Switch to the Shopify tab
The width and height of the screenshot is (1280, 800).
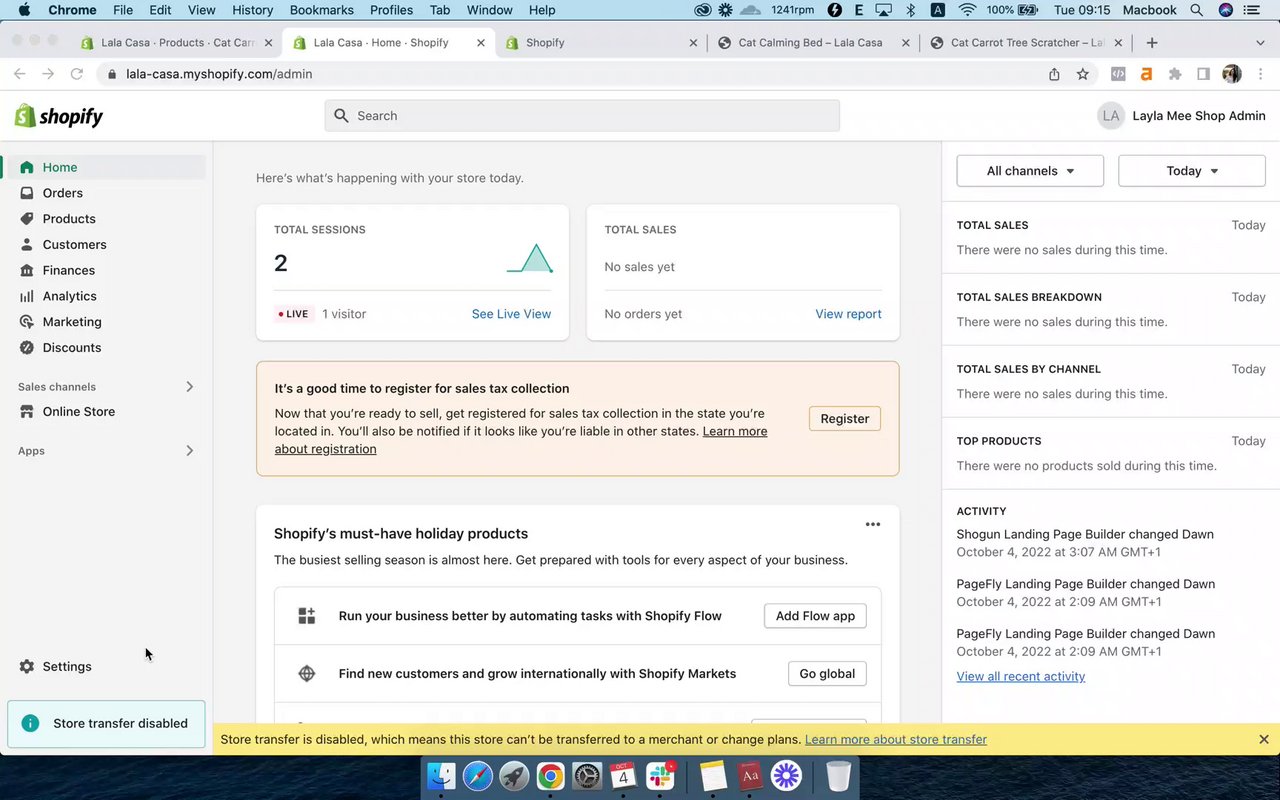(602, 43)
